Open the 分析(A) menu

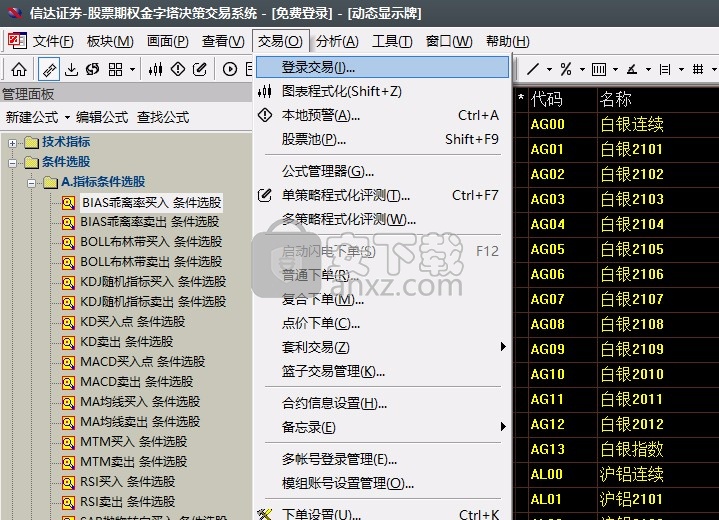click(x=337, y=41)
